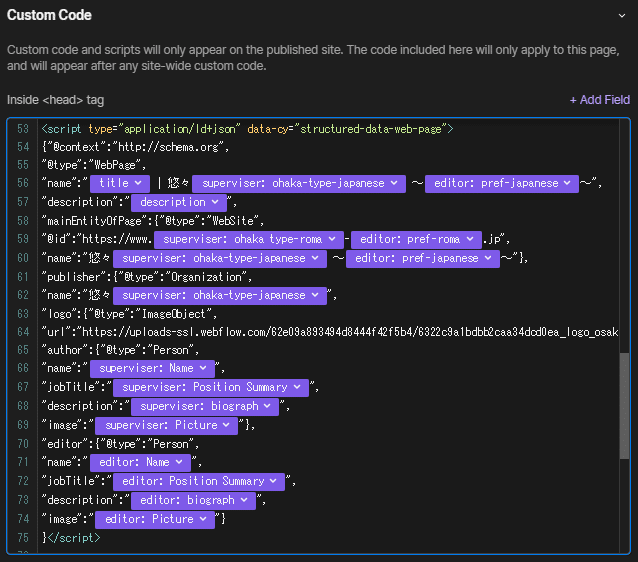The height and width of the screenshot is (562, 638).
Task: Open superviser ohaka-type-japanese field on line 56
Action: [299, 184]
